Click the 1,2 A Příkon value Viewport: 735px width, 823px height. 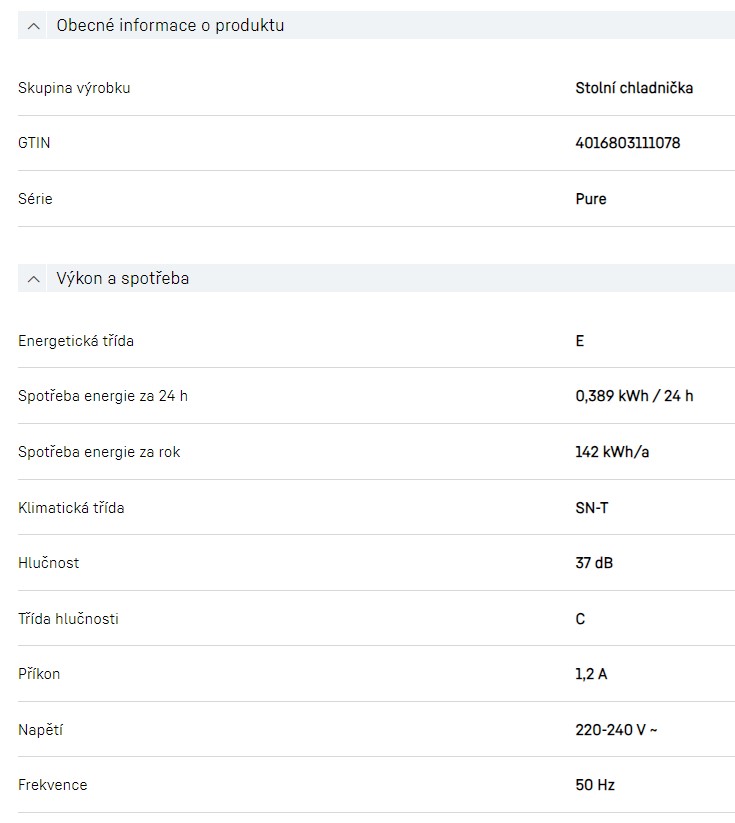click(591, 674)
